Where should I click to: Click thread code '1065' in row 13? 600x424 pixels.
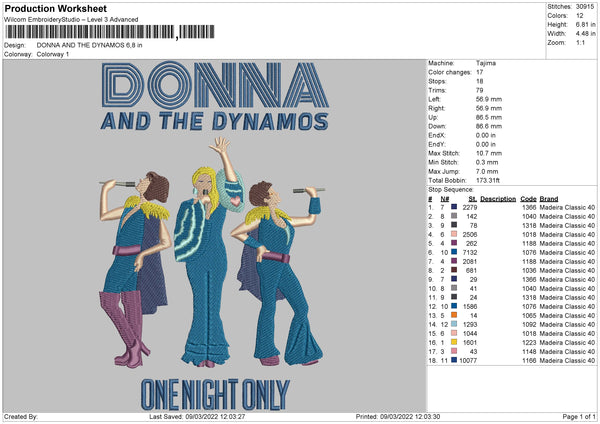pos(529,315)
